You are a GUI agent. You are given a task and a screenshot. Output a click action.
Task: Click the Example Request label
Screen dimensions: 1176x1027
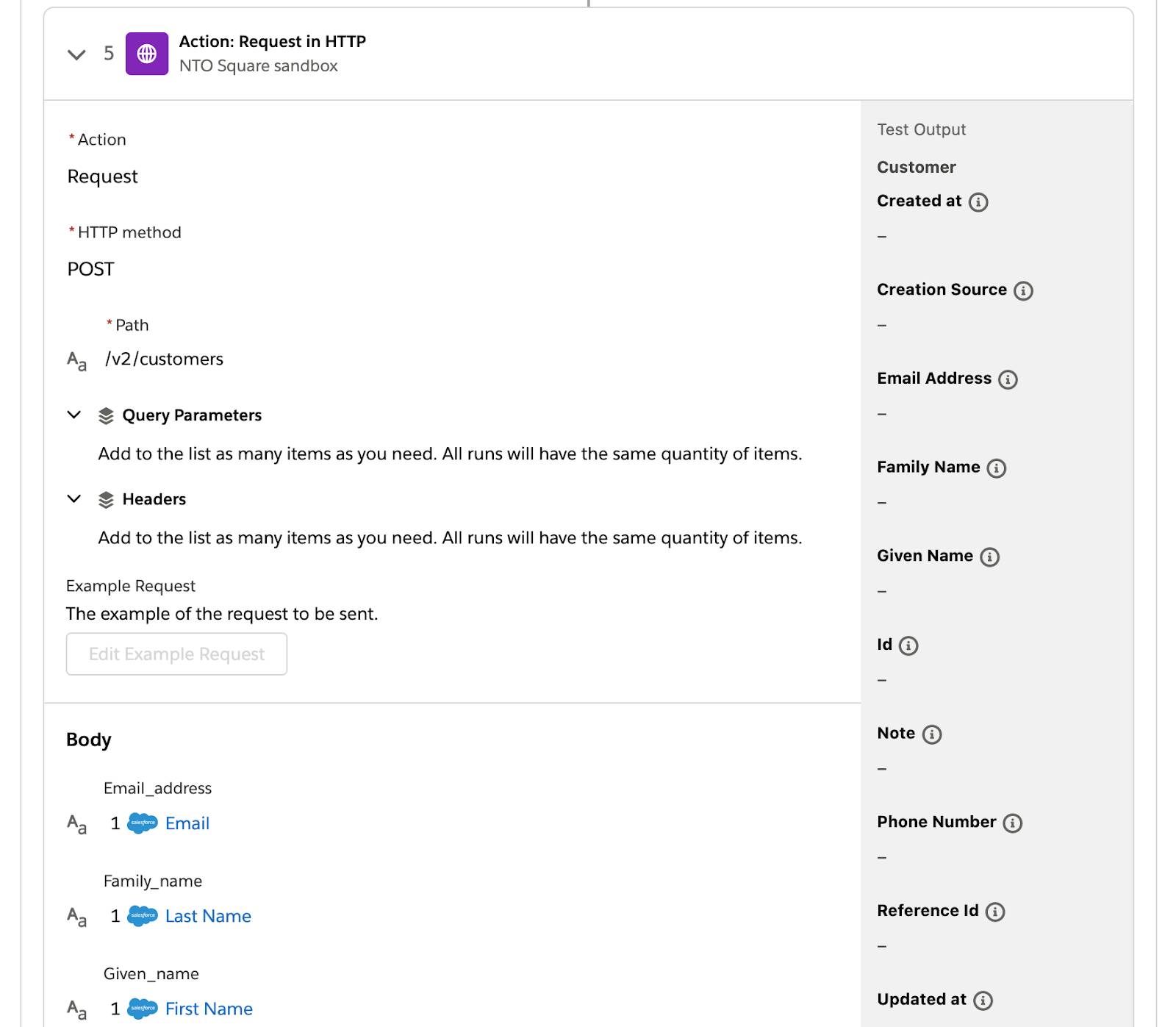point(131,586)
